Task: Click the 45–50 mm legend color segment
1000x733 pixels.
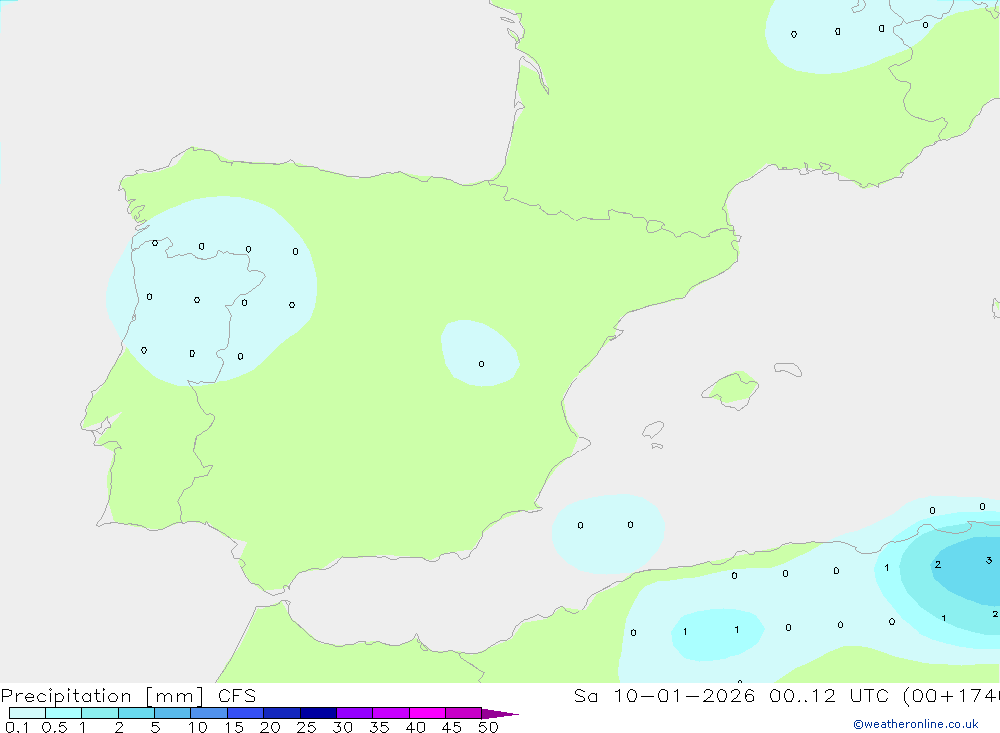Action: [463, 713]
